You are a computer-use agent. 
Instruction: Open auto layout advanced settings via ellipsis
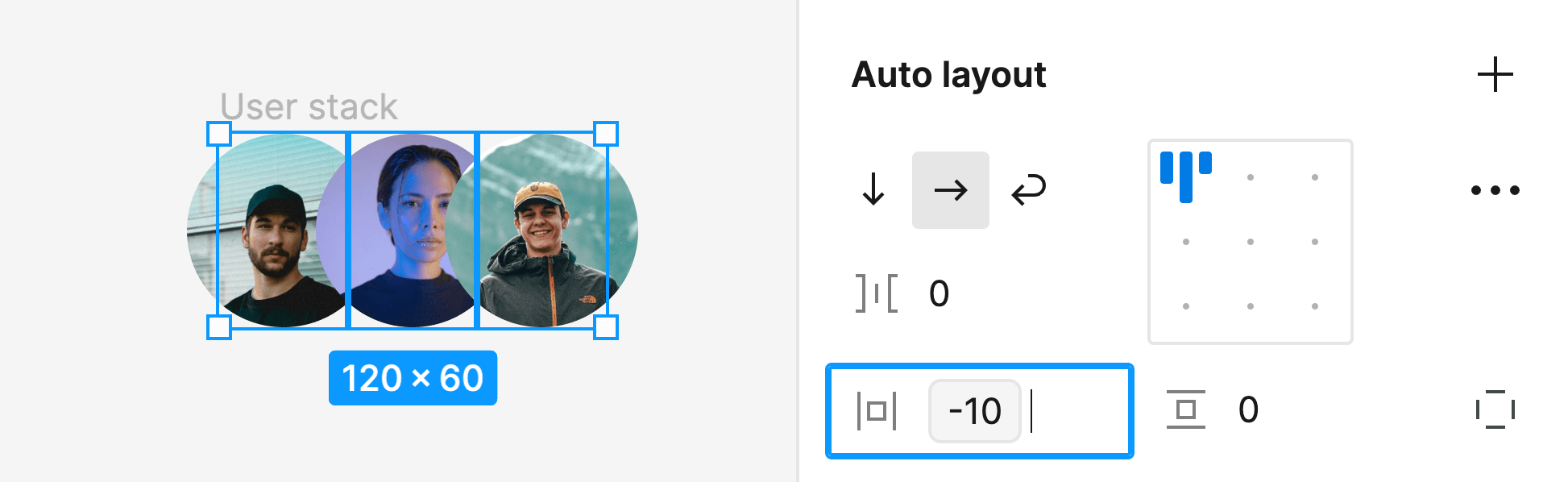pyautogui.click(x=1495, y=190)
